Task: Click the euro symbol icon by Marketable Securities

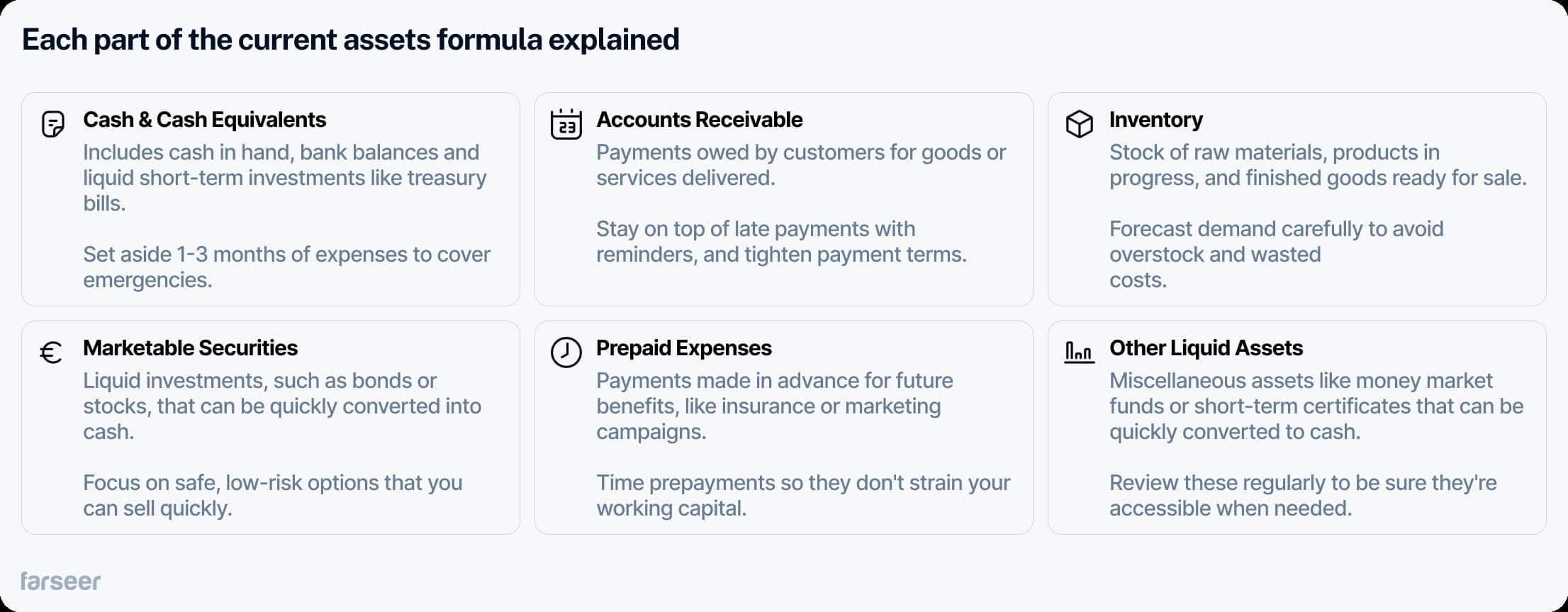Action: tap(52, 352)
